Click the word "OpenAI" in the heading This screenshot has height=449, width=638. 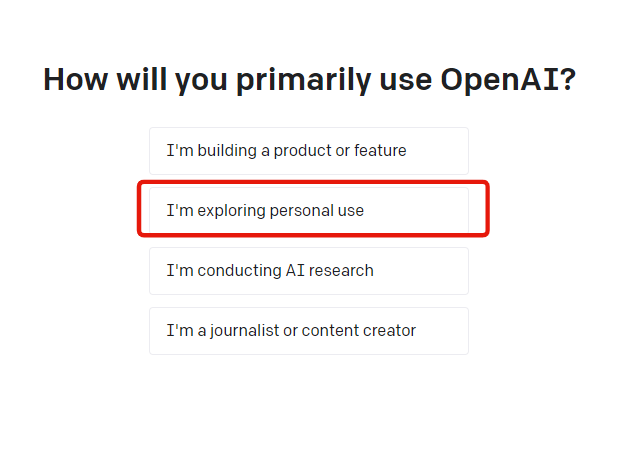[x=507, y=80]
